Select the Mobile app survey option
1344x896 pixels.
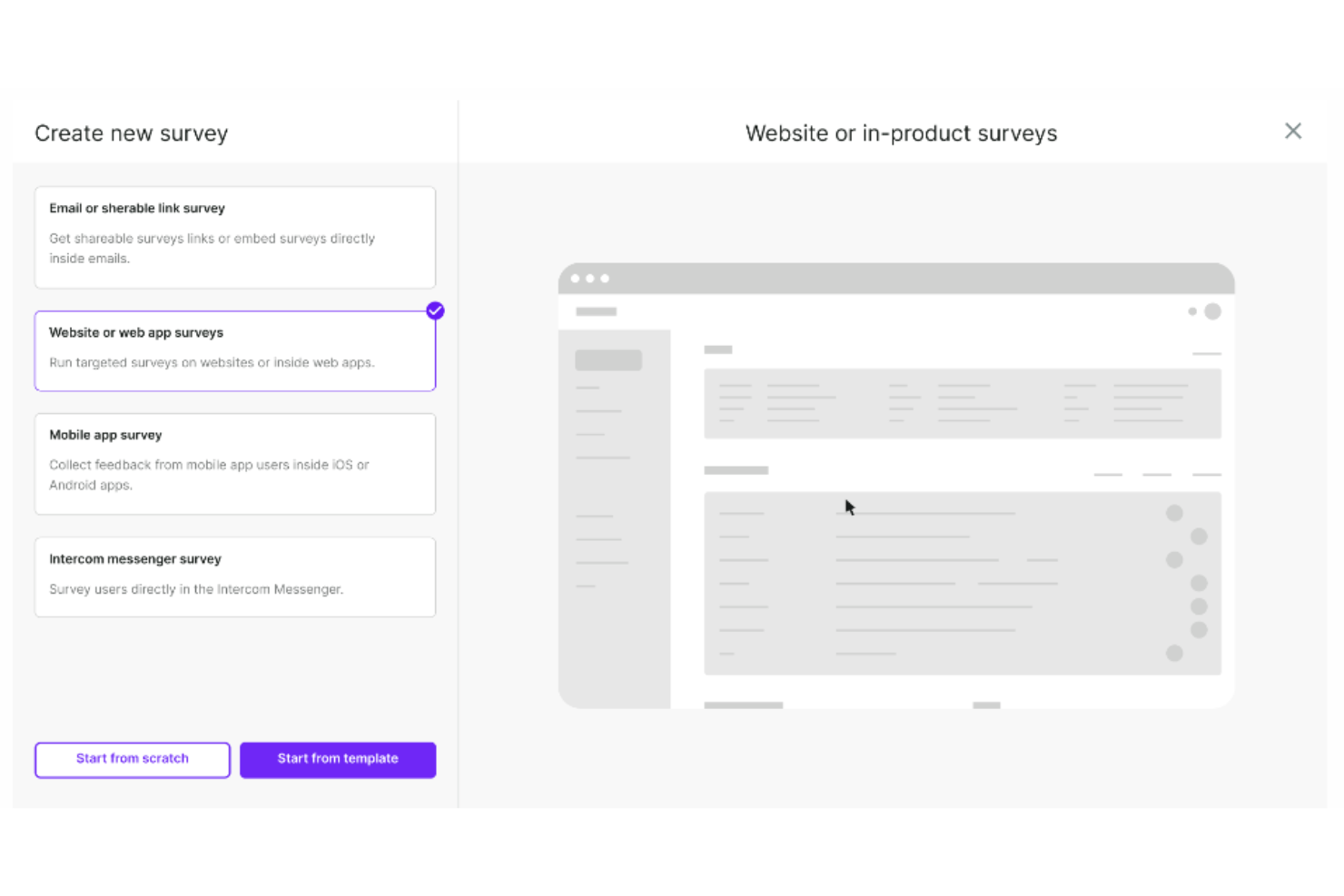pyautogui.click(x=234, y=464)
